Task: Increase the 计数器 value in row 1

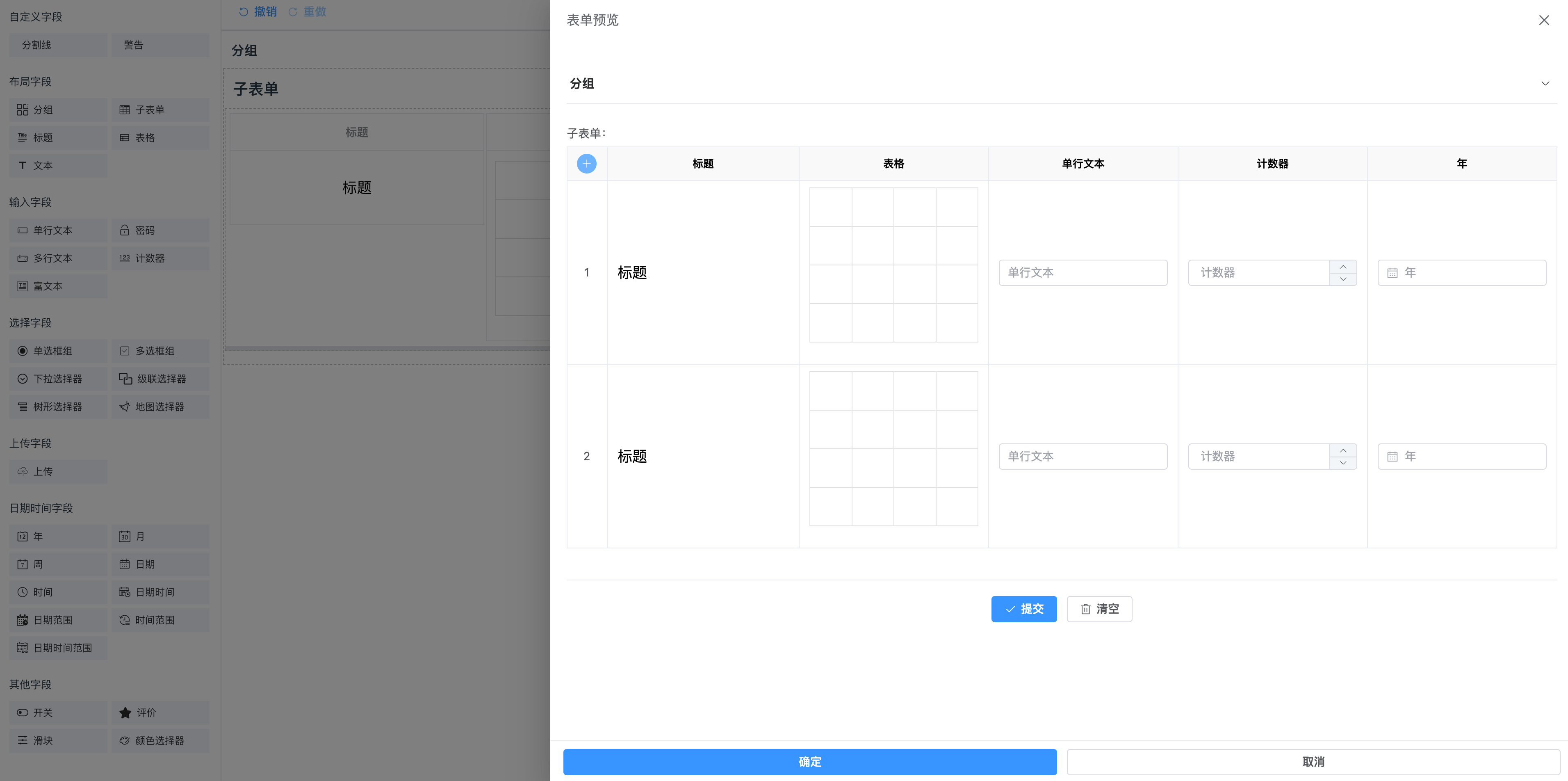Action: [1343, 267]
